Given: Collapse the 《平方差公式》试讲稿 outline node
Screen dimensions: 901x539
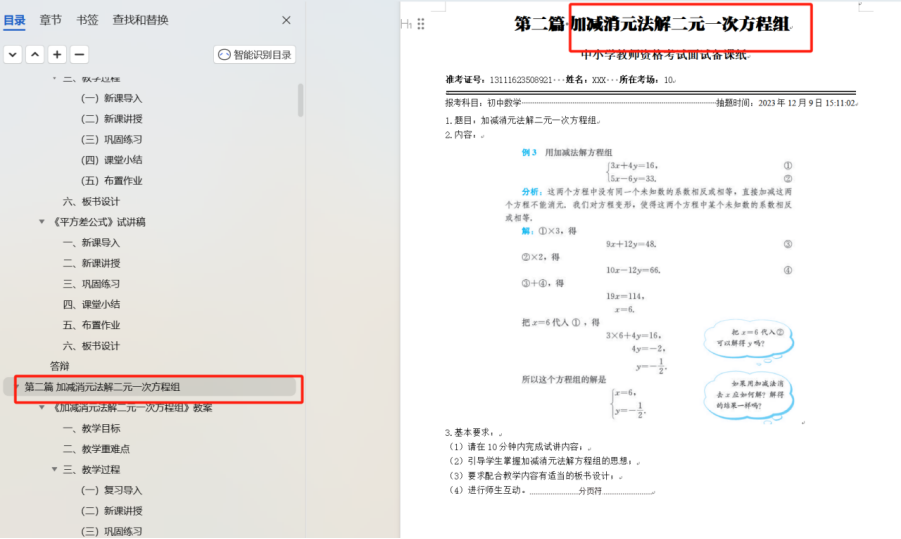Looking at the screenshot, I should [x=42, y=222].
